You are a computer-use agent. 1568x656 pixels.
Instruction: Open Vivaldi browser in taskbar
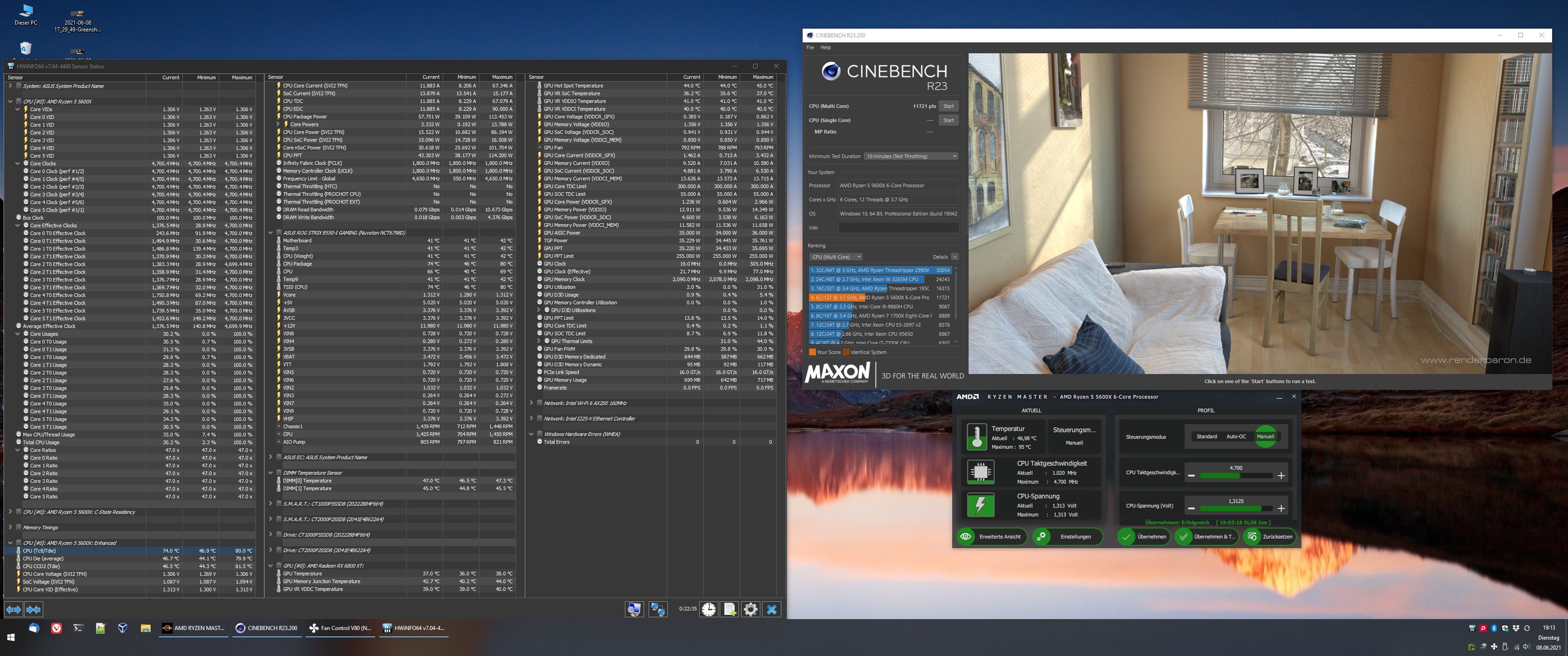tap(56, 628)
